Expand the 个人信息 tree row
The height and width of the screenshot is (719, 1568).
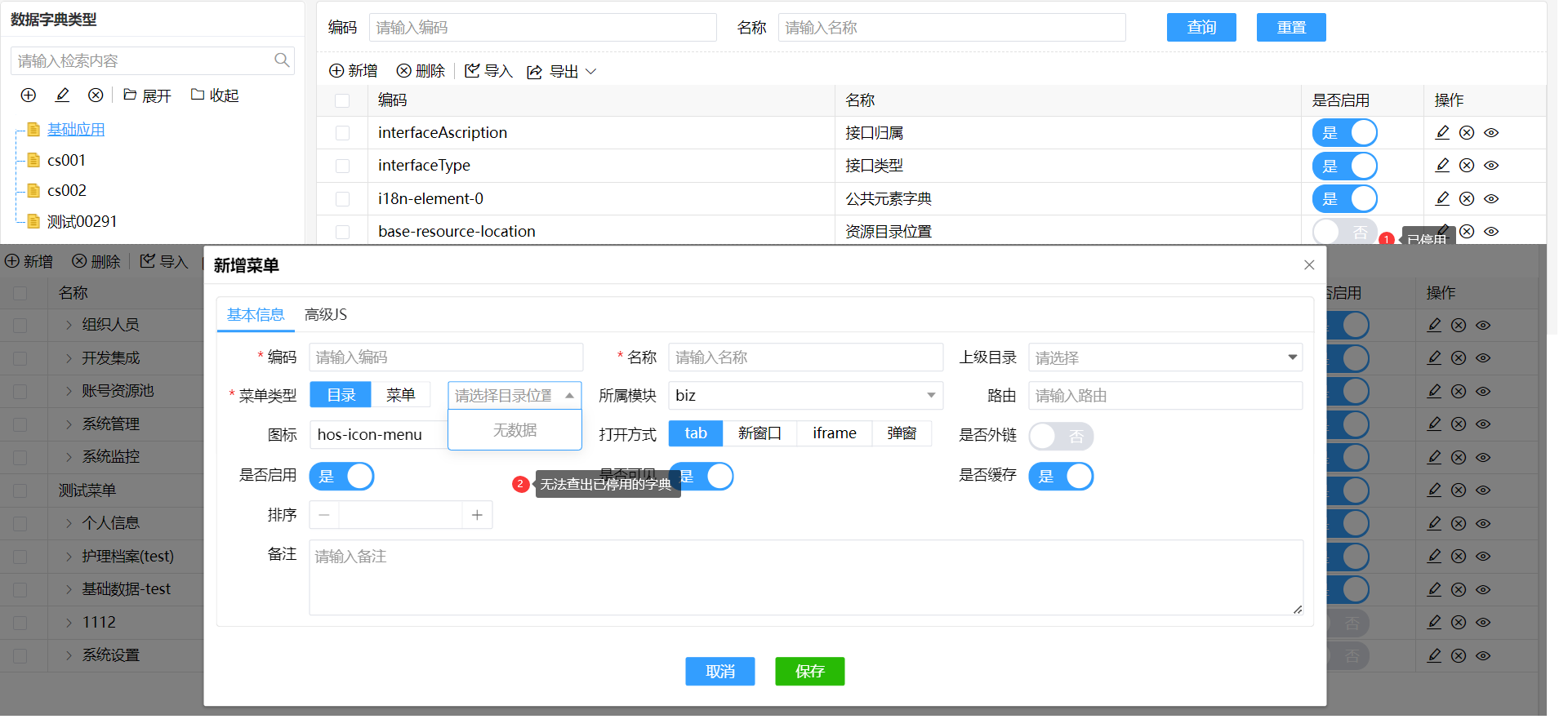coord(69,523)
